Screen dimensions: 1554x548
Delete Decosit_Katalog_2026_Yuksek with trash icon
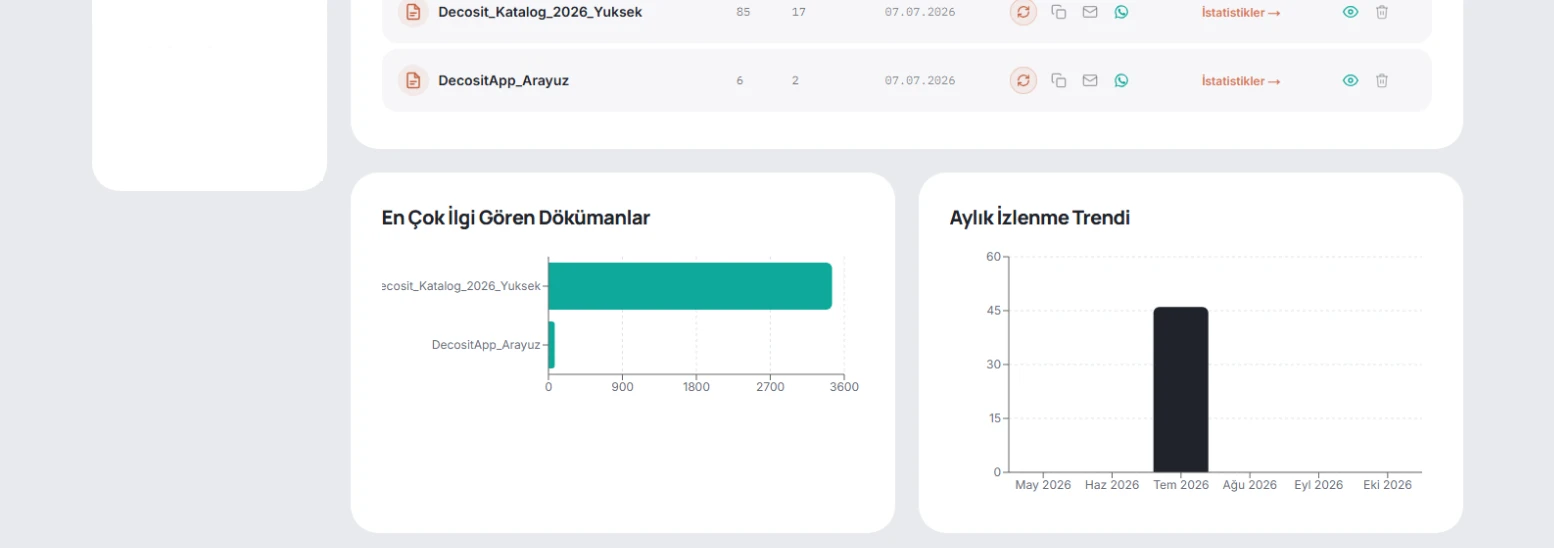1382,12
